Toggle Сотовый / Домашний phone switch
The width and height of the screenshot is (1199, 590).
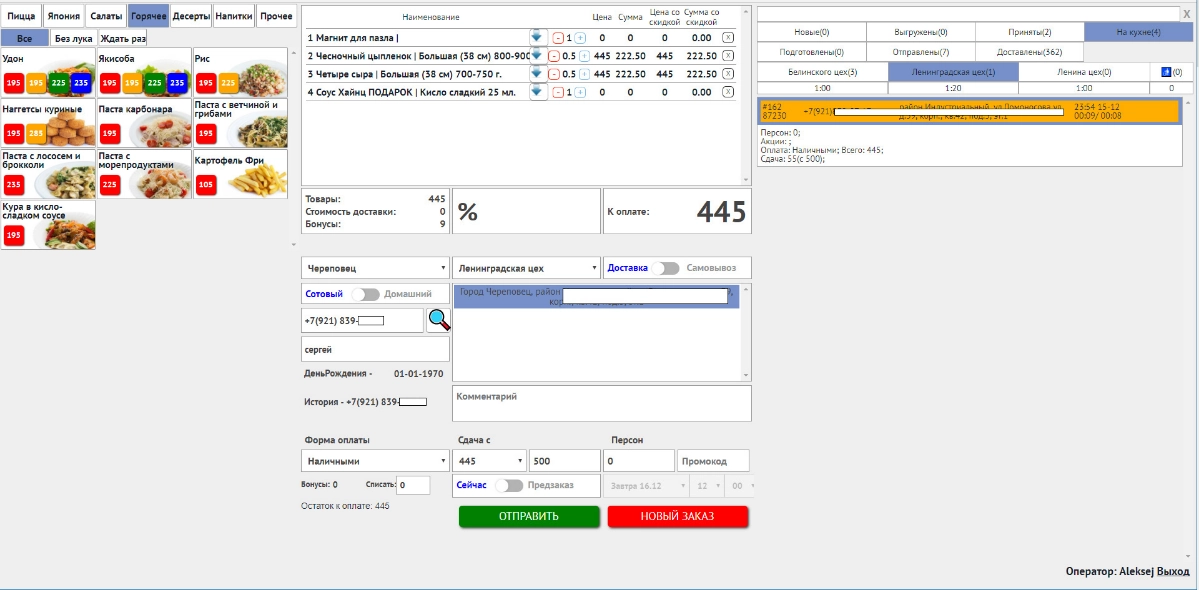tap(366, 294)
